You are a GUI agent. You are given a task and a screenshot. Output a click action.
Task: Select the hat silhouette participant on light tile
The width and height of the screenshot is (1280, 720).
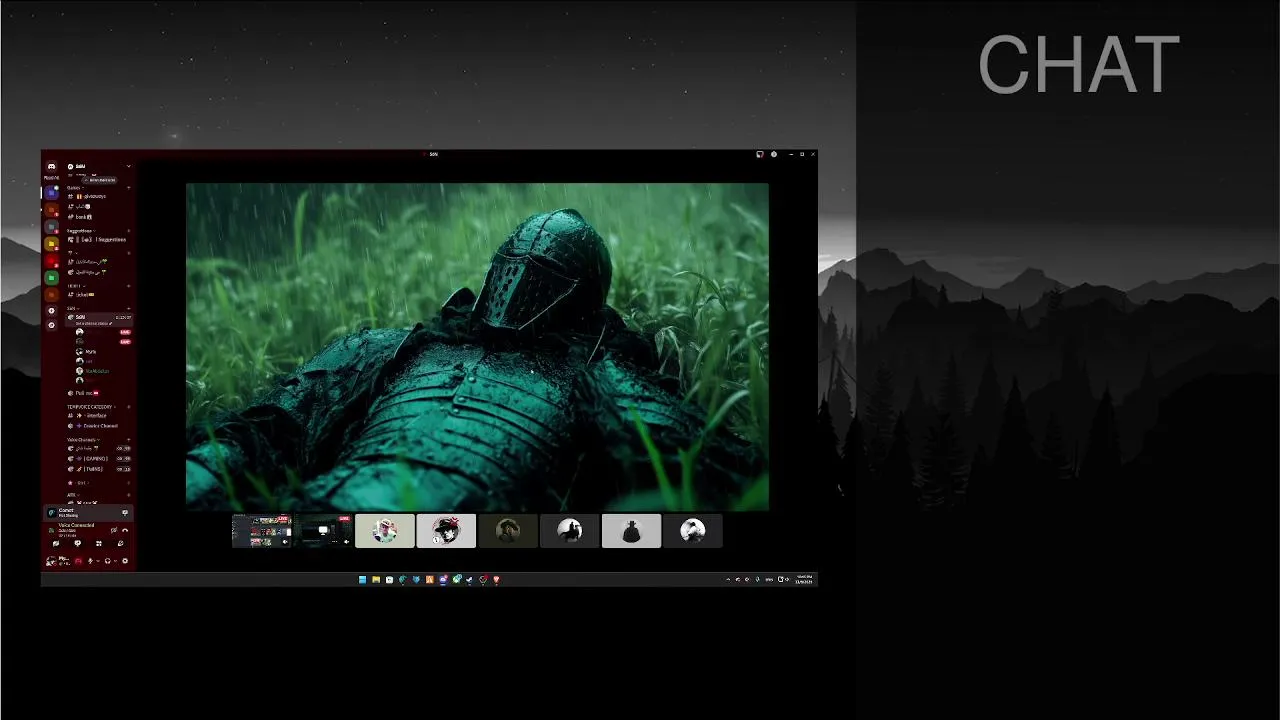pos(631,531)
